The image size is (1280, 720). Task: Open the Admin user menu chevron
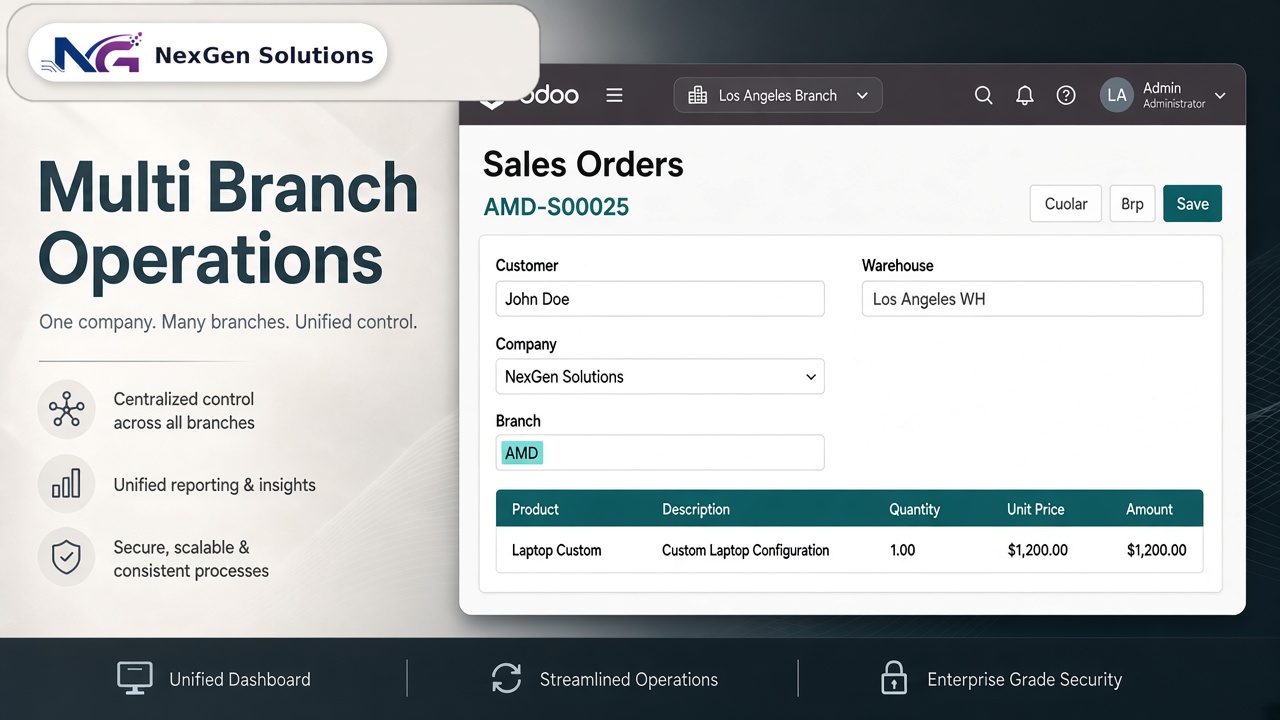1220,96
